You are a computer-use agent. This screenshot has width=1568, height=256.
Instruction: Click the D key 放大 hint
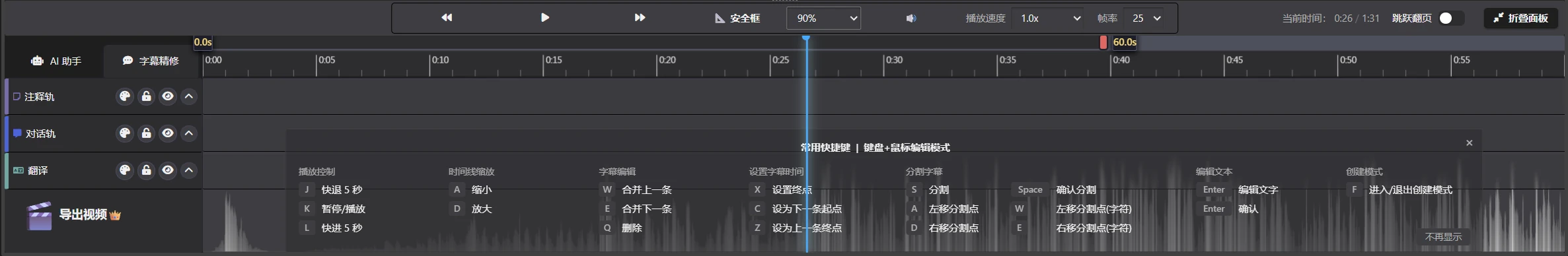pos(470,209)
